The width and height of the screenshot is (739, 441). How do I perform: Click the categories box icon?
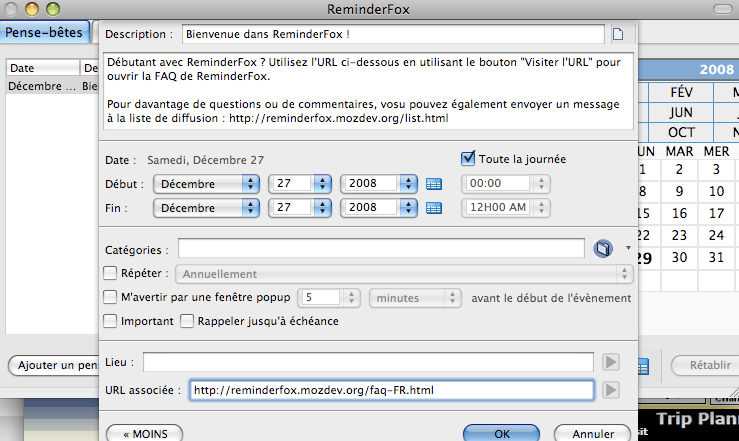(603, 248)
